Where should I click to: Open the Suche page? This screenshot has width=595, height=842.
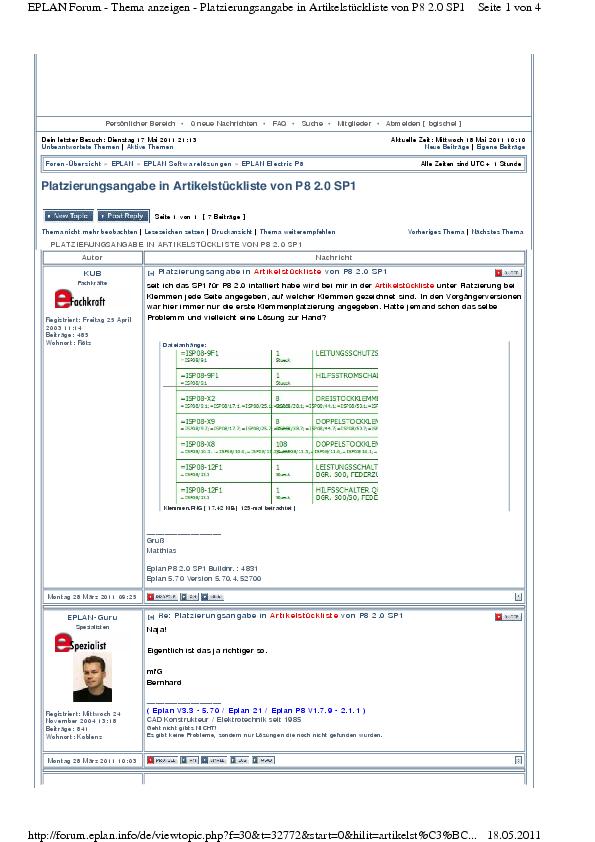coord(312,124)
